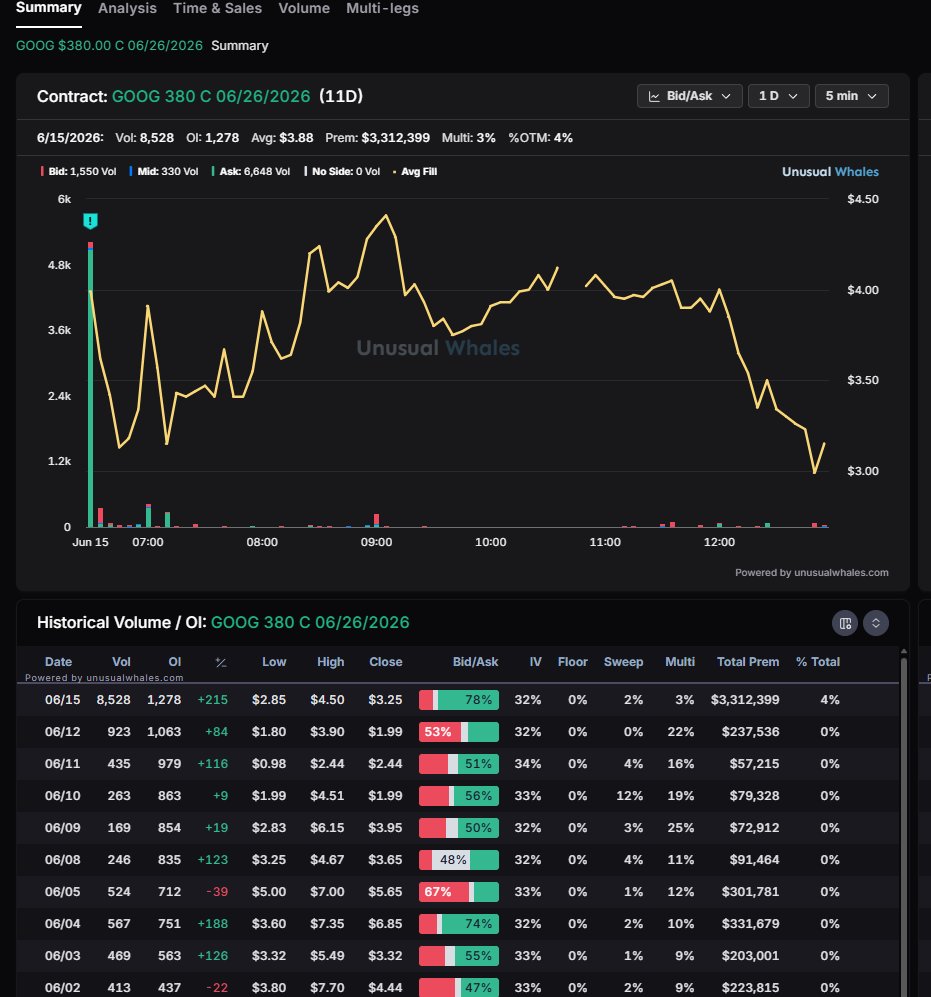The height and width of the screenshot is (997, 931).
Task: Sort table by Multi column
Action: (680, 662)
